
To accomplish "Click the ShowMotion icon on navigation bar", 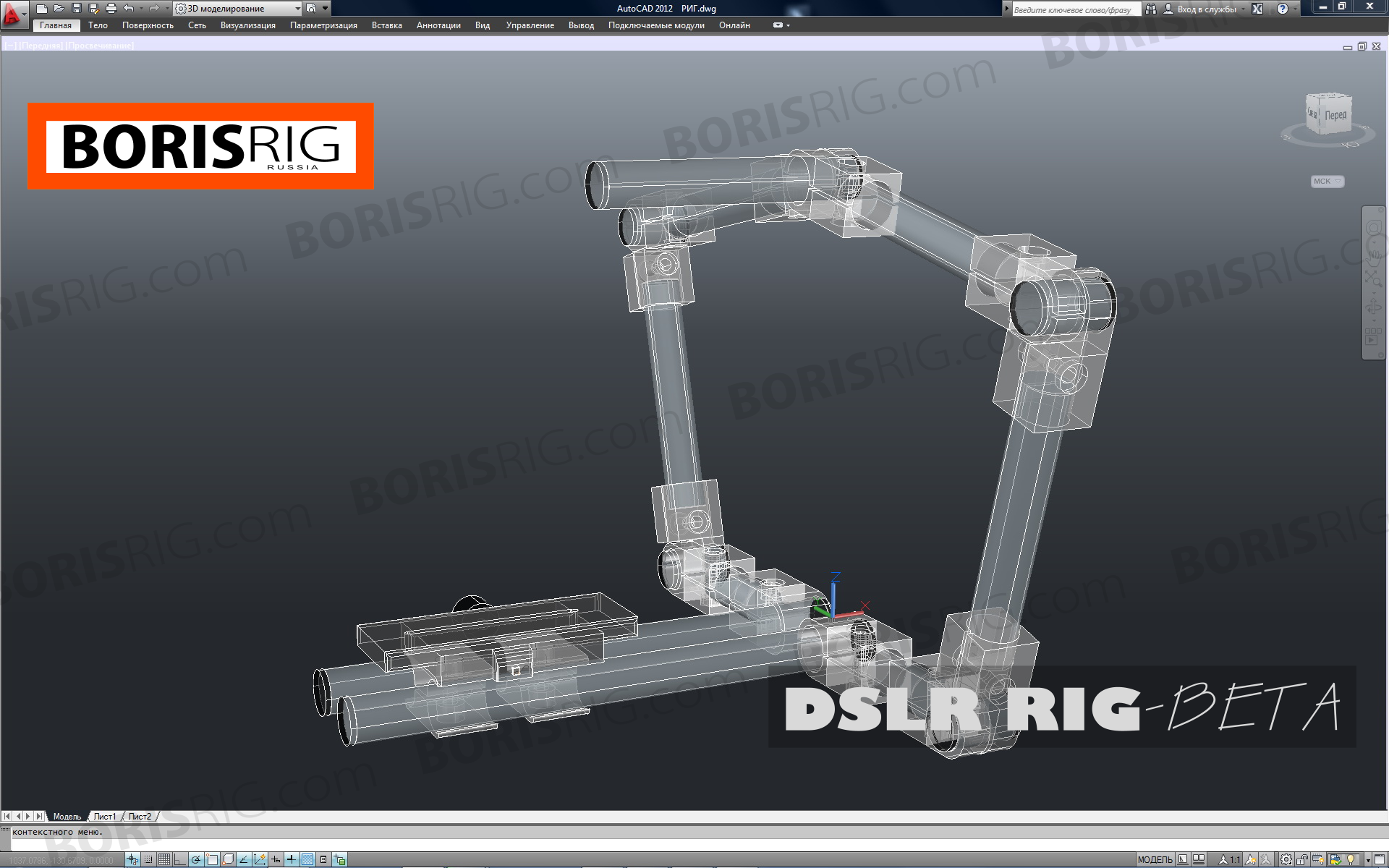I will 1373,336.
